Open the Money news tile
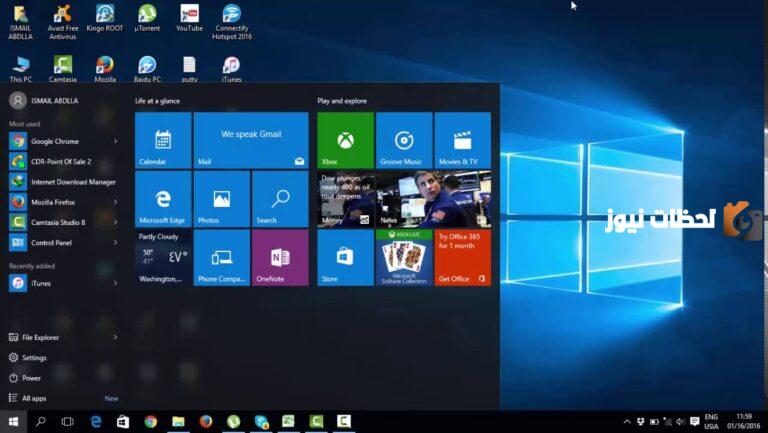 pos(345,199)
